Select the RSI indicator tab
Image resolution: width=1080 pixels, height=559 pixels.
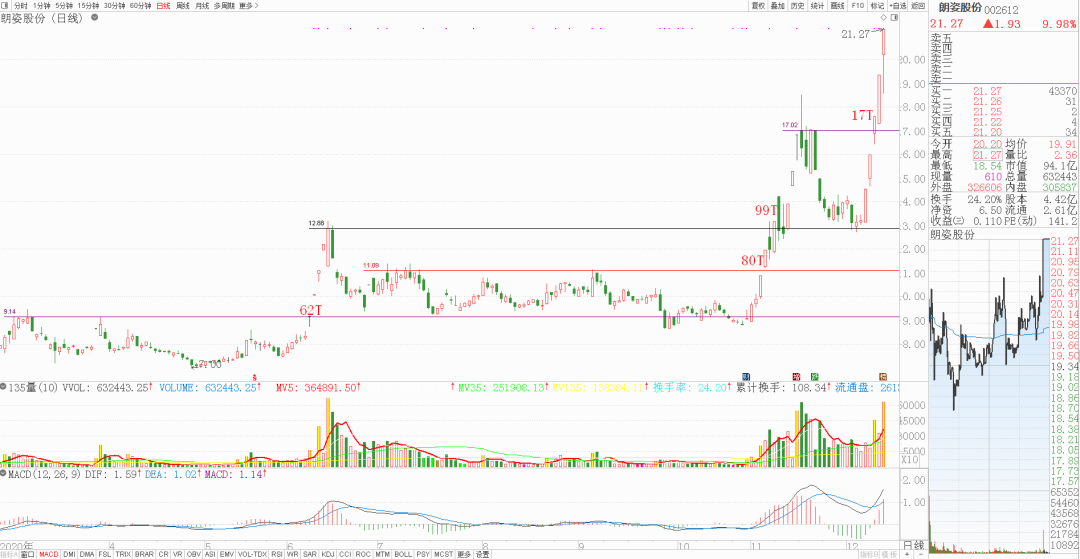tap(277, 554)
